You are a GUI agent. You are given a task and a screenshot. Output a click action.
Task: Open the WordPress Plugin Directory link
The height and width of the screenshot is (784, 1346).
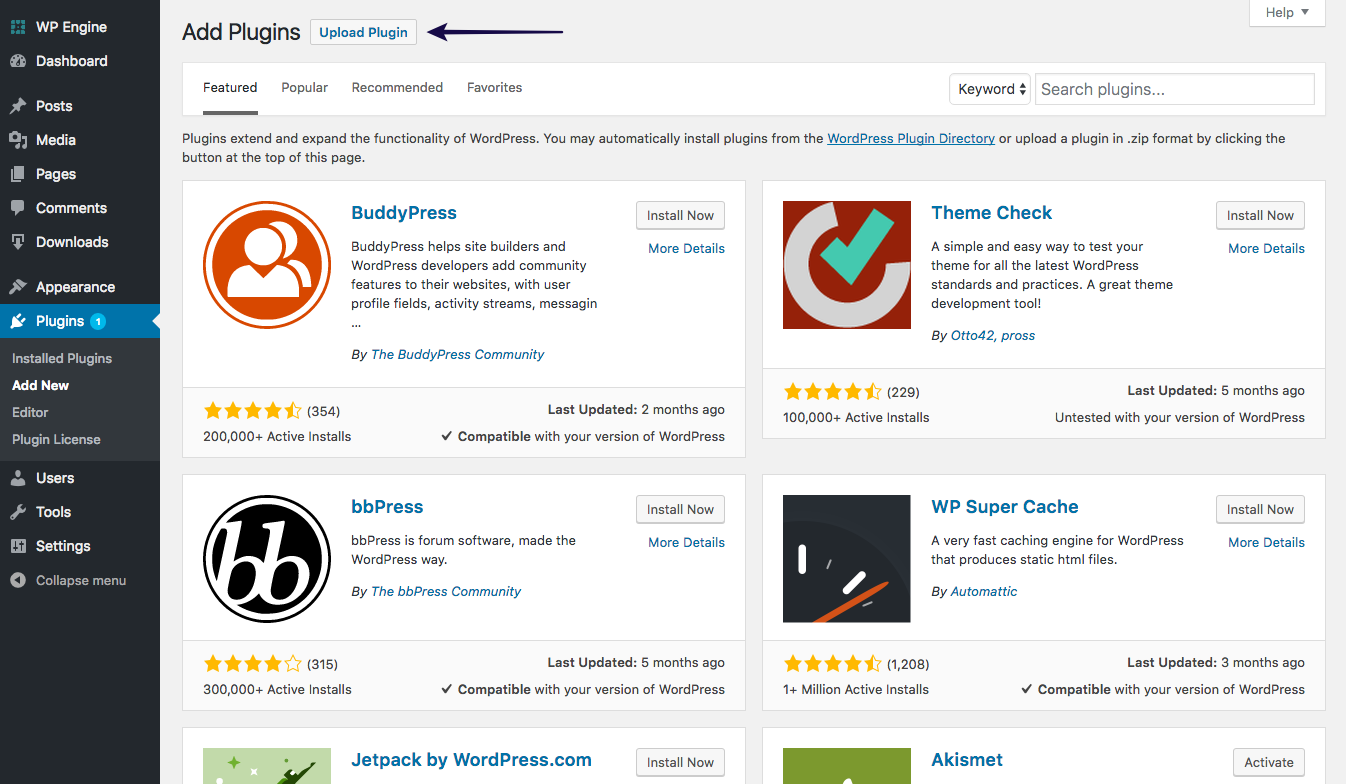(x=911, y=138)
